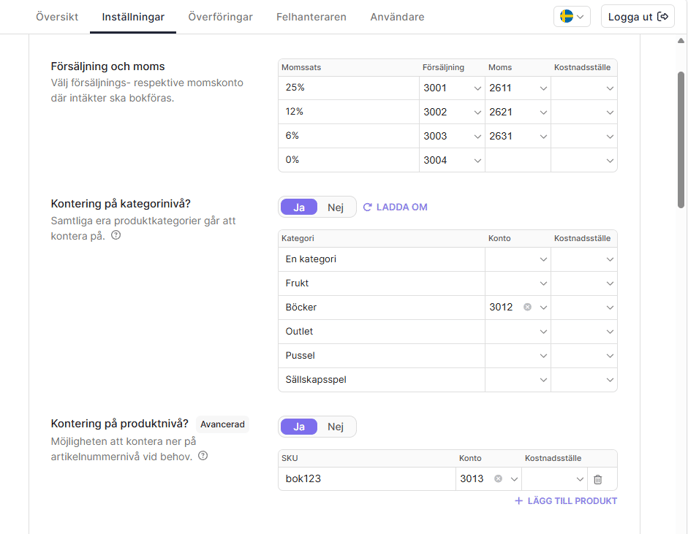
Task: Expand the Konto dropdown for Frukt
Action: (x=518, y=283)
